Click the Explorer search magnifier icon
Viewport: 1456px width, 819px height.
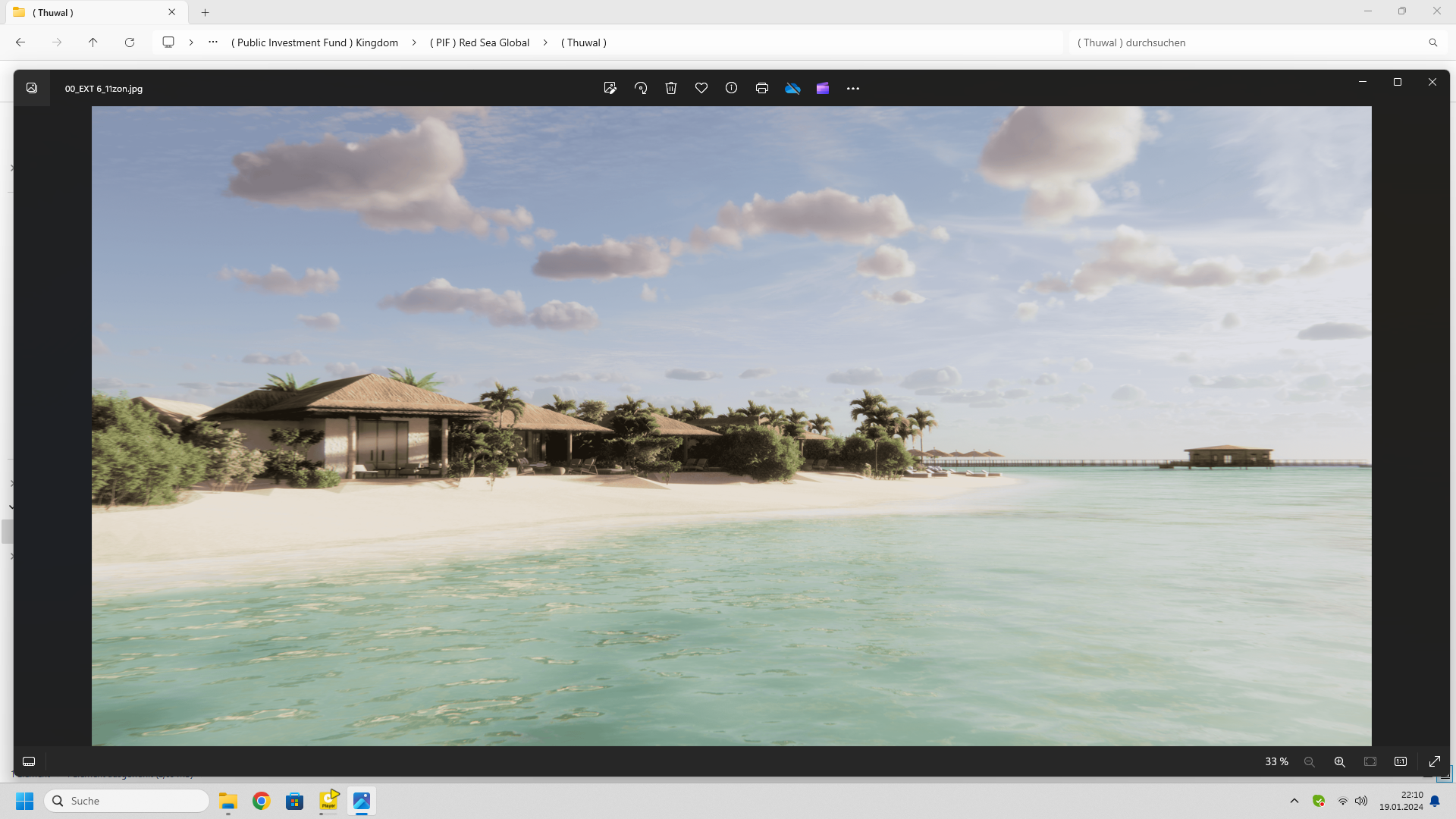point(1433,42)
